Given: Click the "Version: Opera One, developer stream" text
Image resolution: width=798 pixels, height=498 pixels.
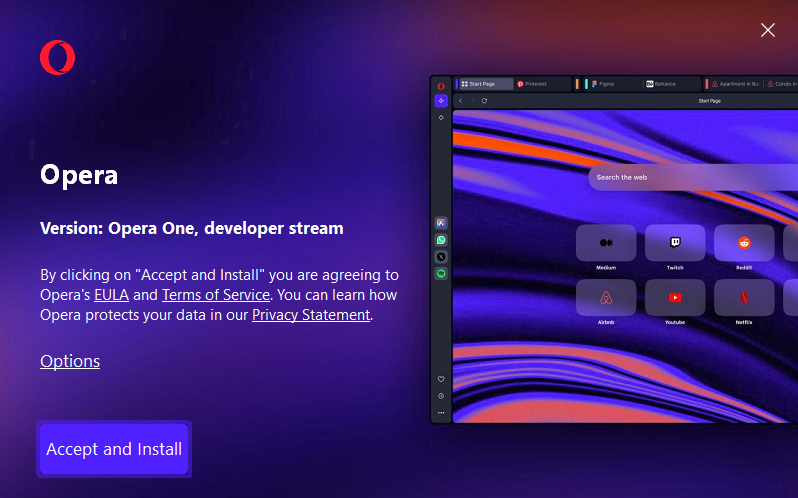Looking at the screenshot, I should (x=192, y=228).
